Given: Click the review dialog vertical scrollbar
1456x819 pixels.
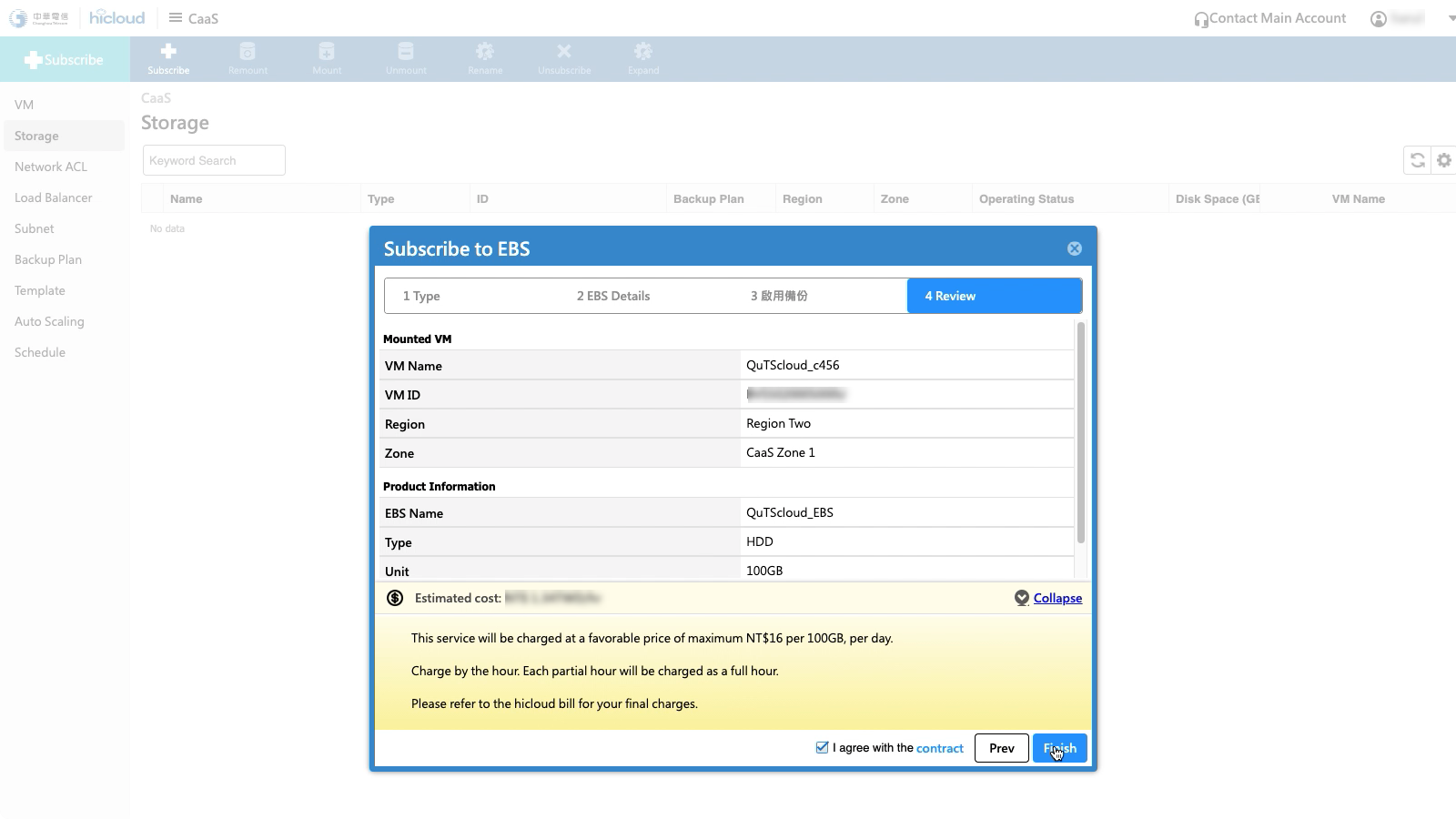Looking at the screenshot, I should coord(1080,432).
